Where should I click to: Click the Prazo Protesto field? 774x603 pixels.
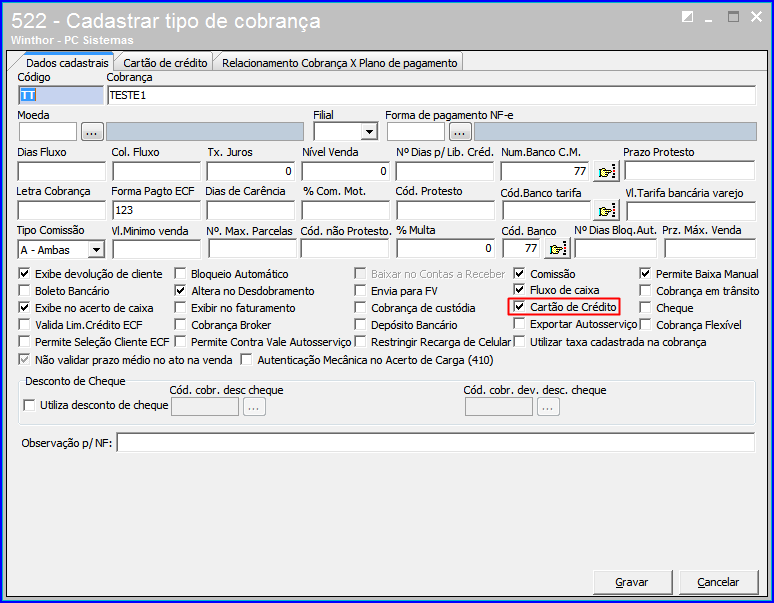690,171
